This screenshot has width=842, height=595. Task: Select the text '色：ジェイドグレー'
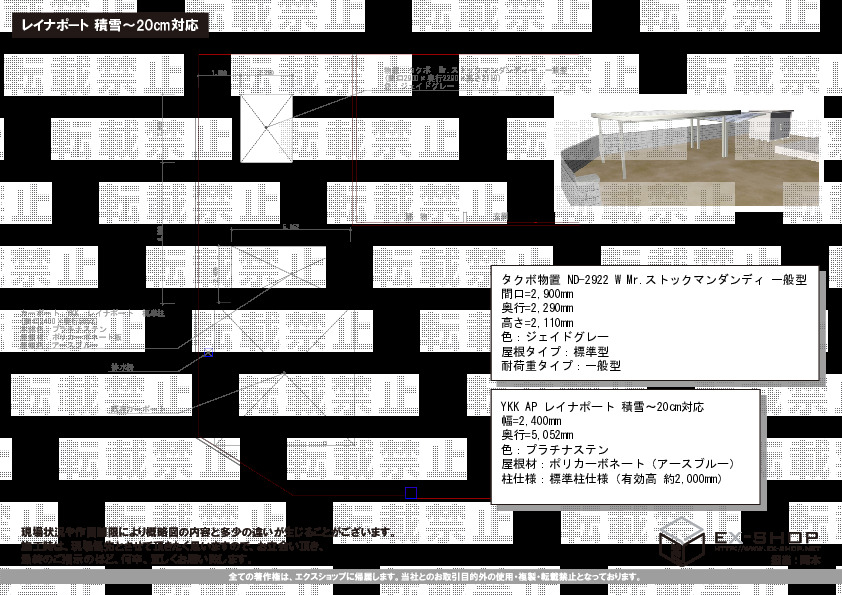pyautogui.click(x=555, y=337)
